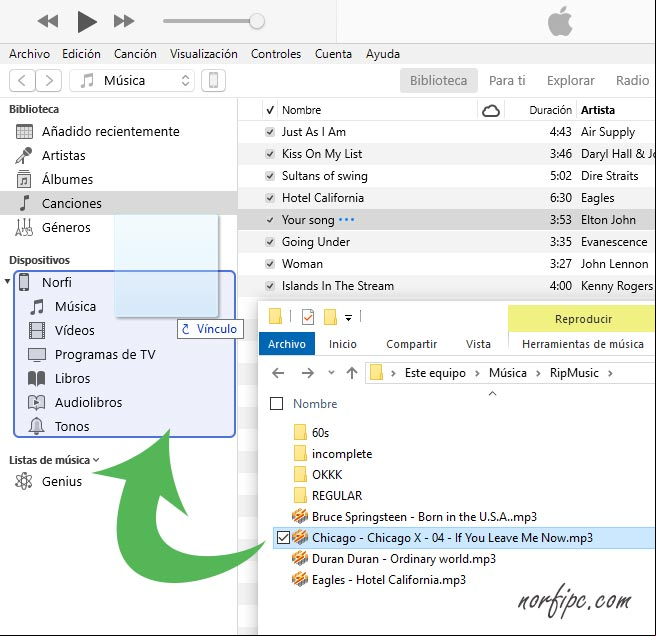Open the Cuenta menu
This screenshot has height=636, width=656.
(333, 54)
